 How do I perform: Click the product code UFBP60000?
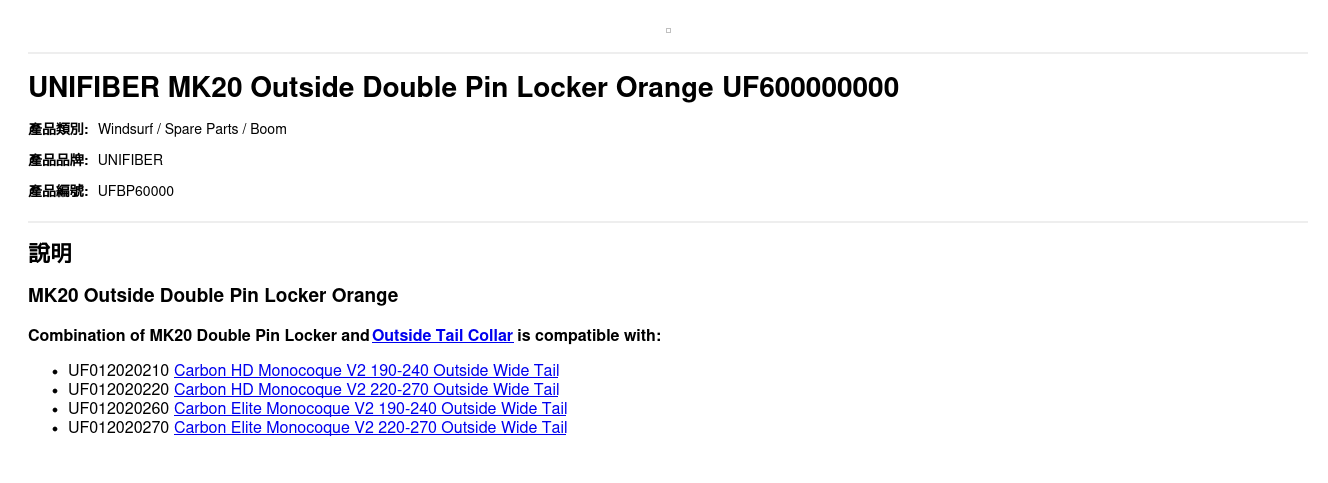[x=136, y=191]
